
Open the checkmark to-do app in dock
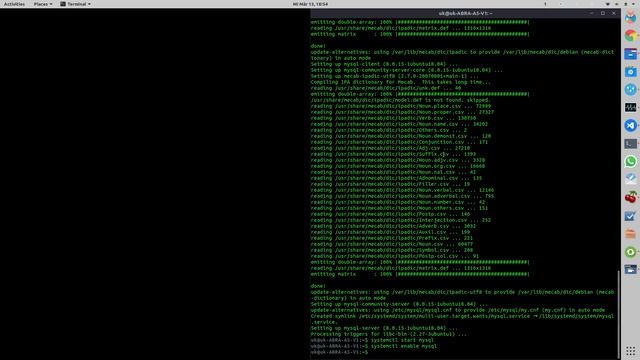tap(630, 216)
